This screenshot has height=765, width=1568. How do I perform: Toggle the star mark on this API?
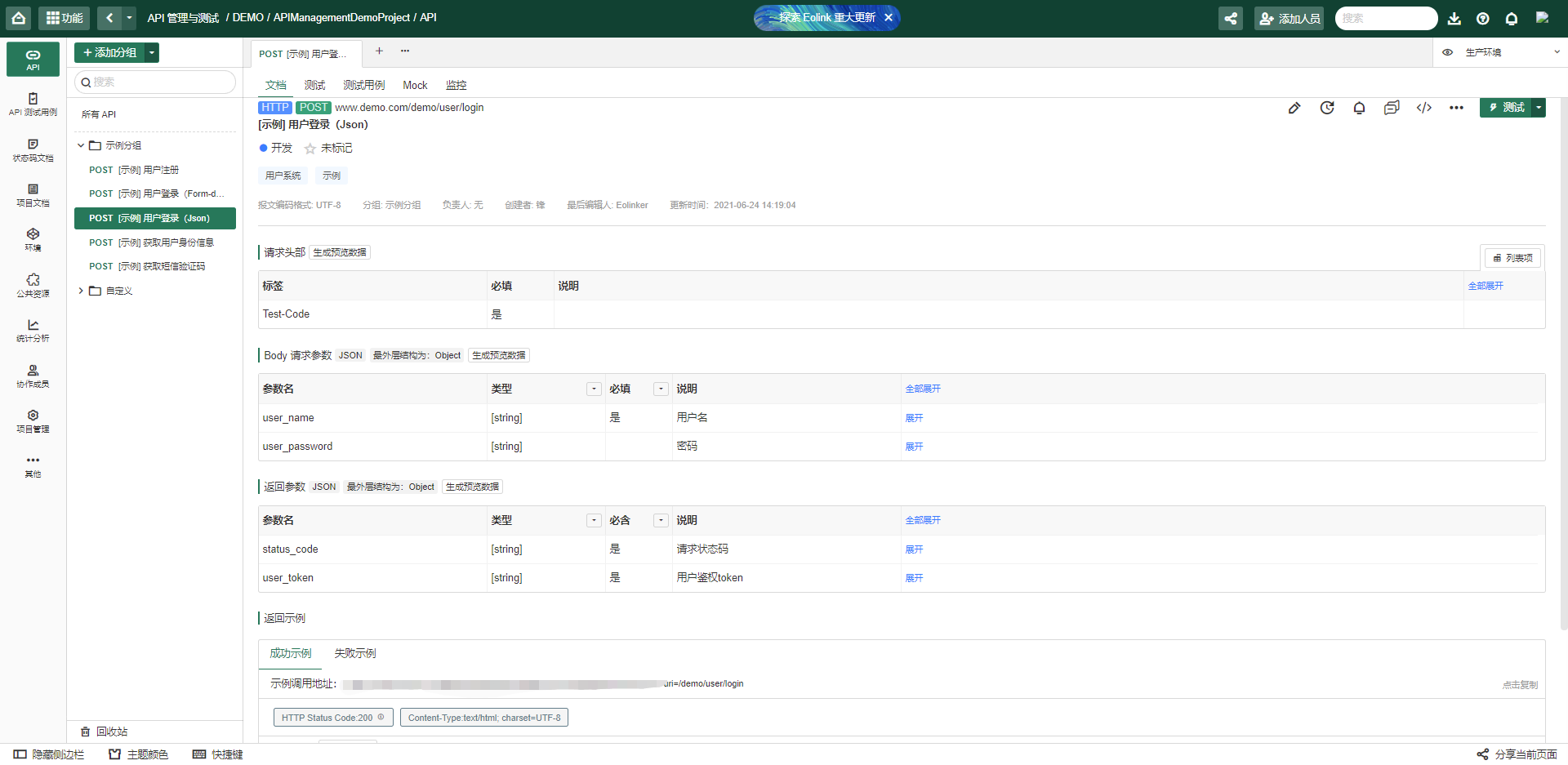pyautogui.click(x=310, y=149)
